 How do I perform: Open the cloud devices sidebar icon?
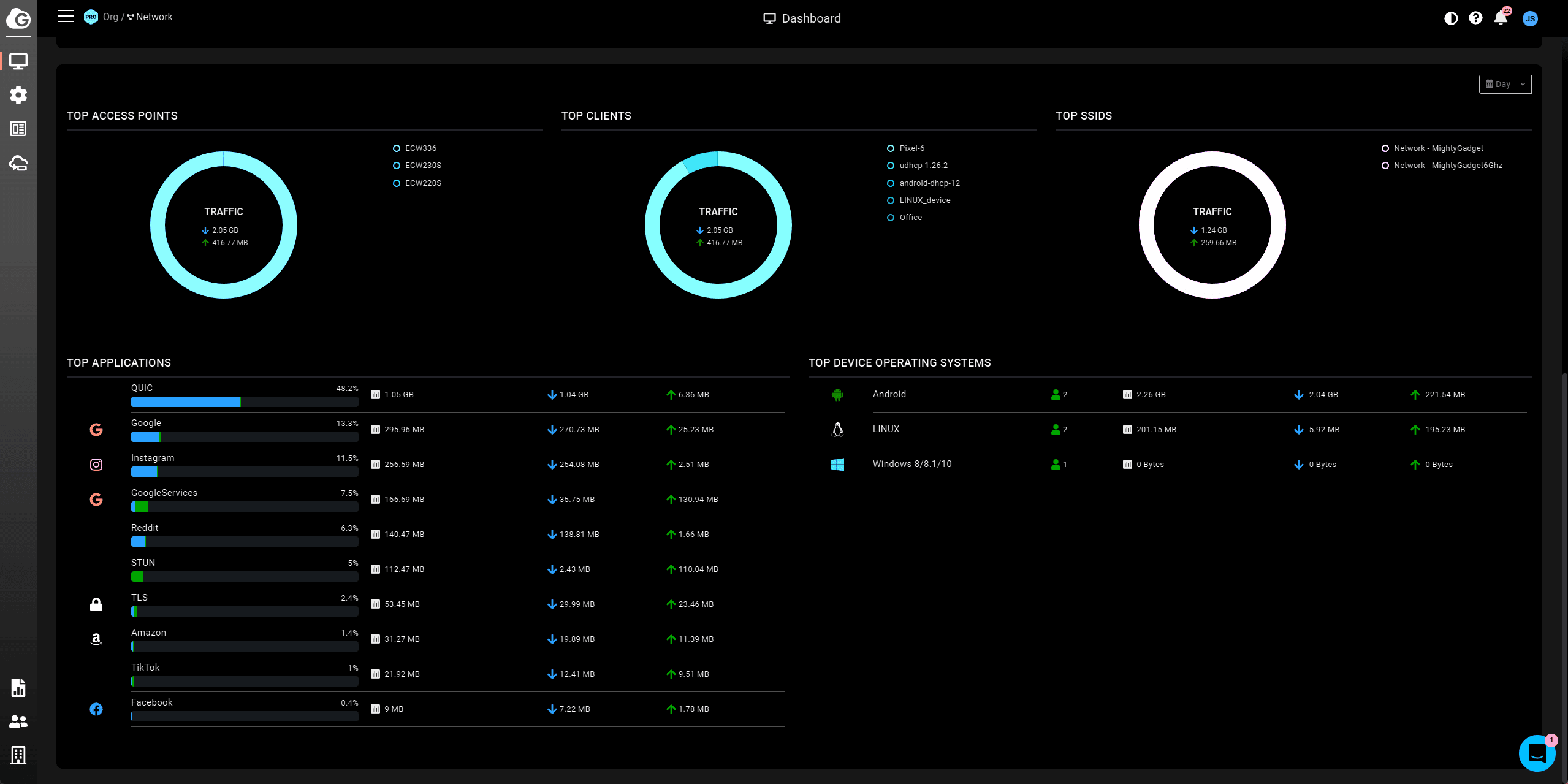coord(18,163)
